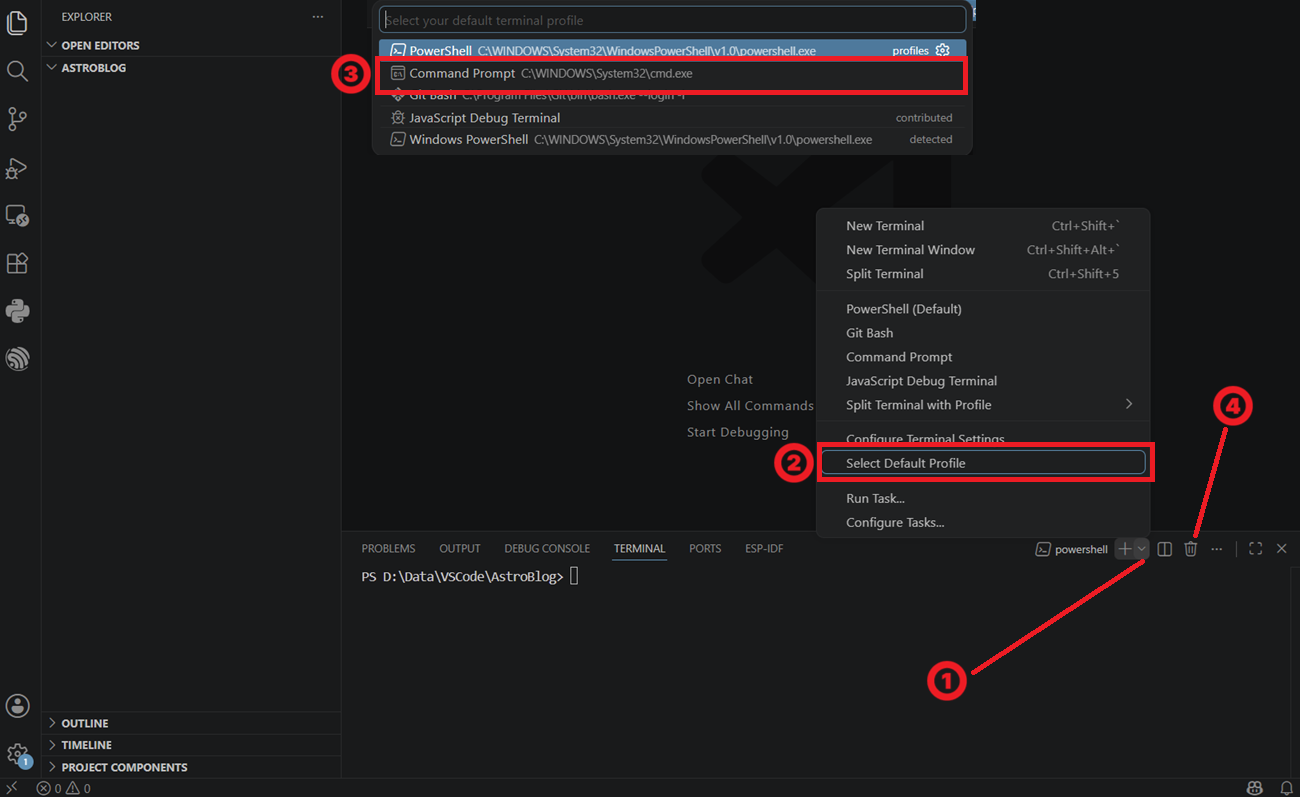Open the Run and Debug view
Screen dimensions: 1300x797
pos(17,167)
